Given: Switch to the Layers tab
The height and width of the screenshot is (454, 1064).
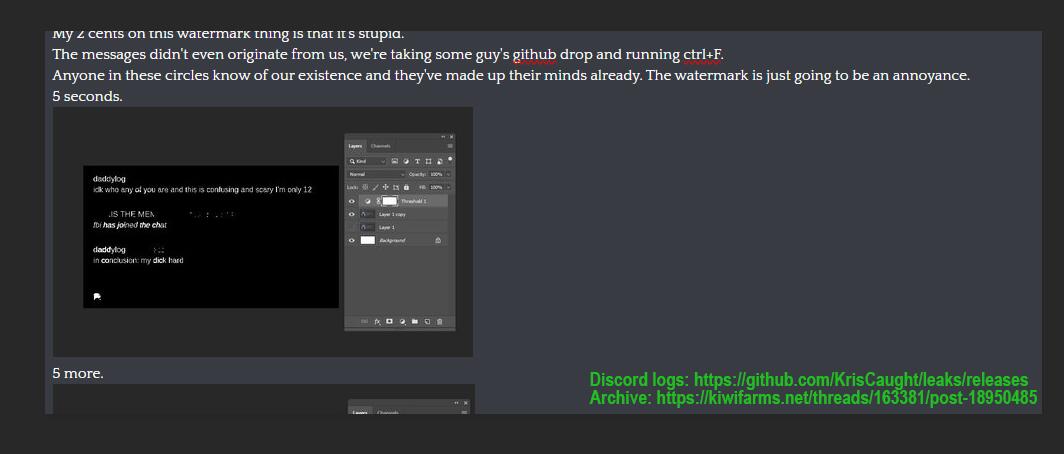Looking at the screenshot, I should pyautogui.click(x=356, y=146).
